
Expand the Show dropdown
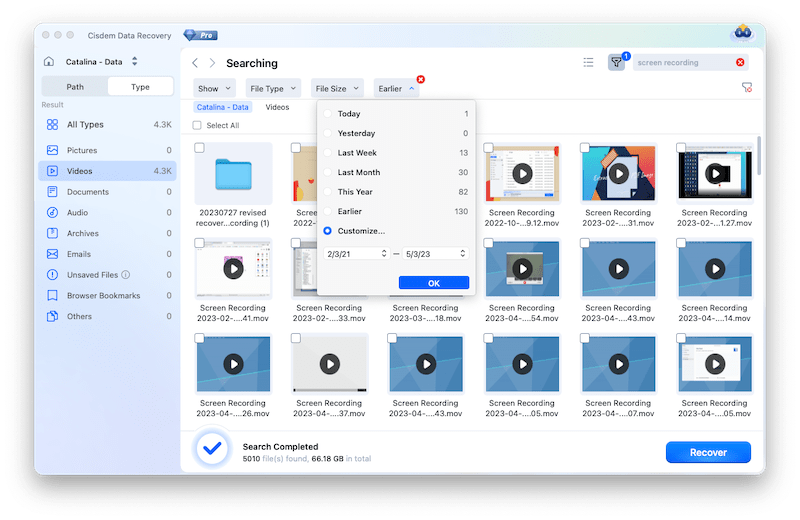click(214, 89)
